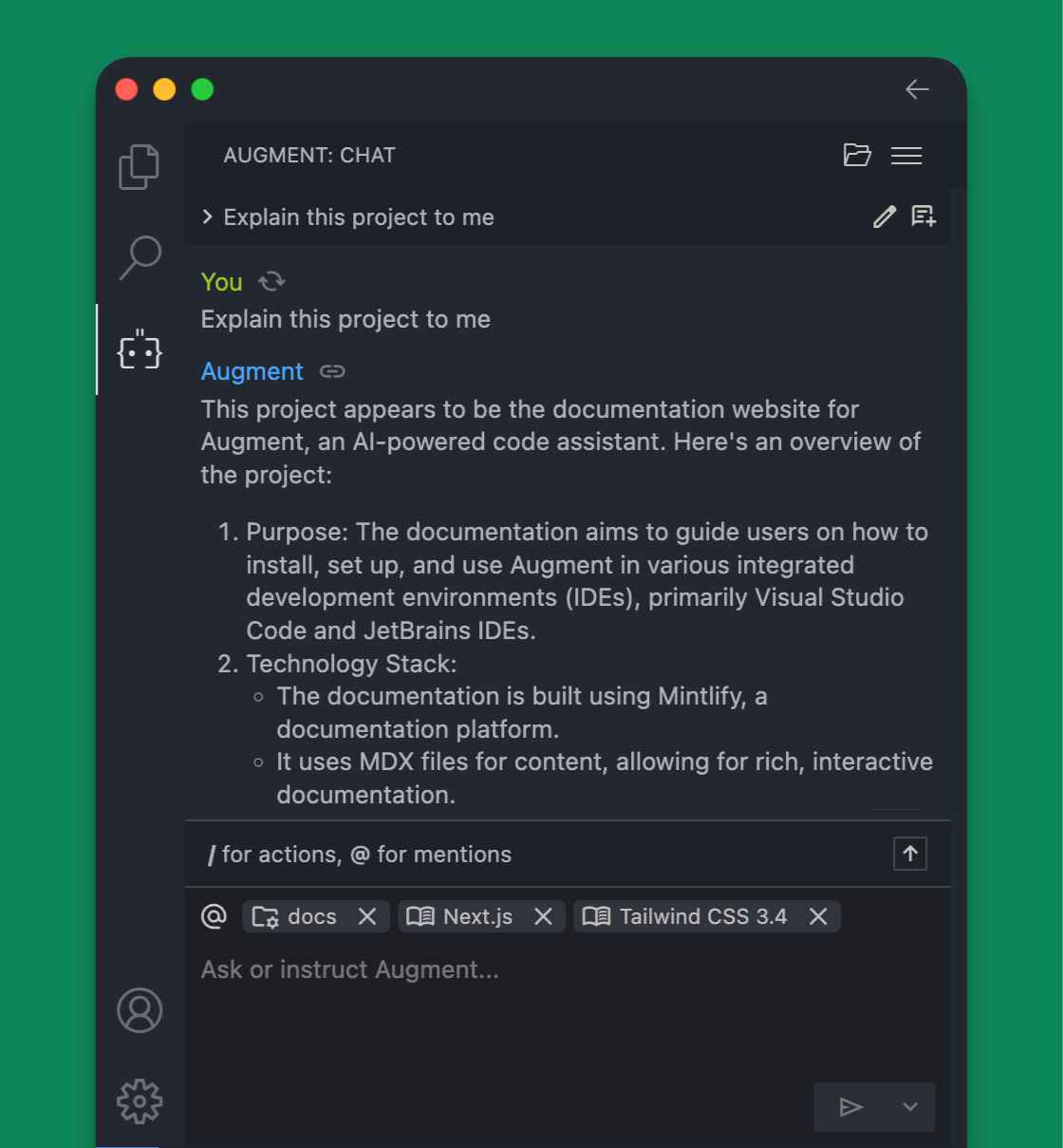Start a new chat with the add-chat icon
This screenshot has height=1148, width=1063.
point(923,216)
